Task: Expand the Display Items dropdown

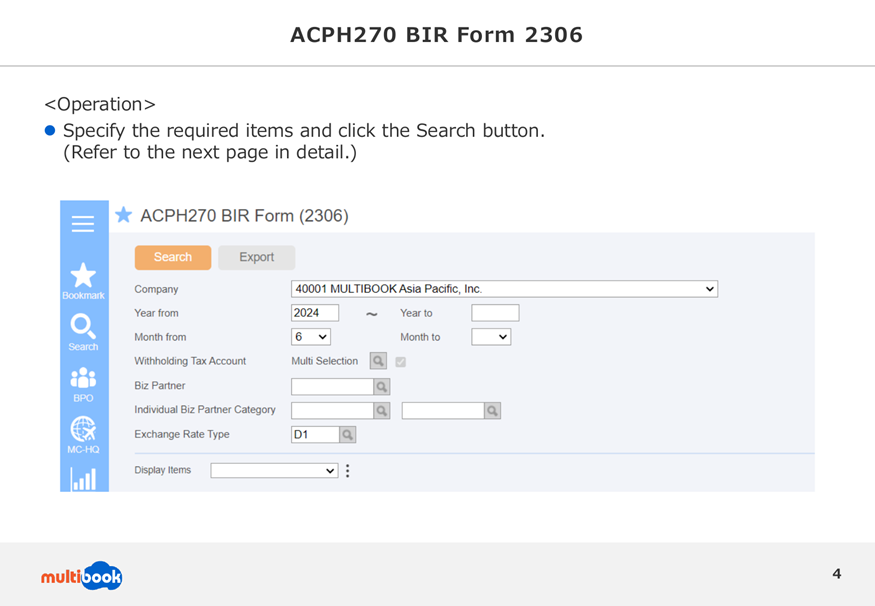Action: click(x=274, y=470)
